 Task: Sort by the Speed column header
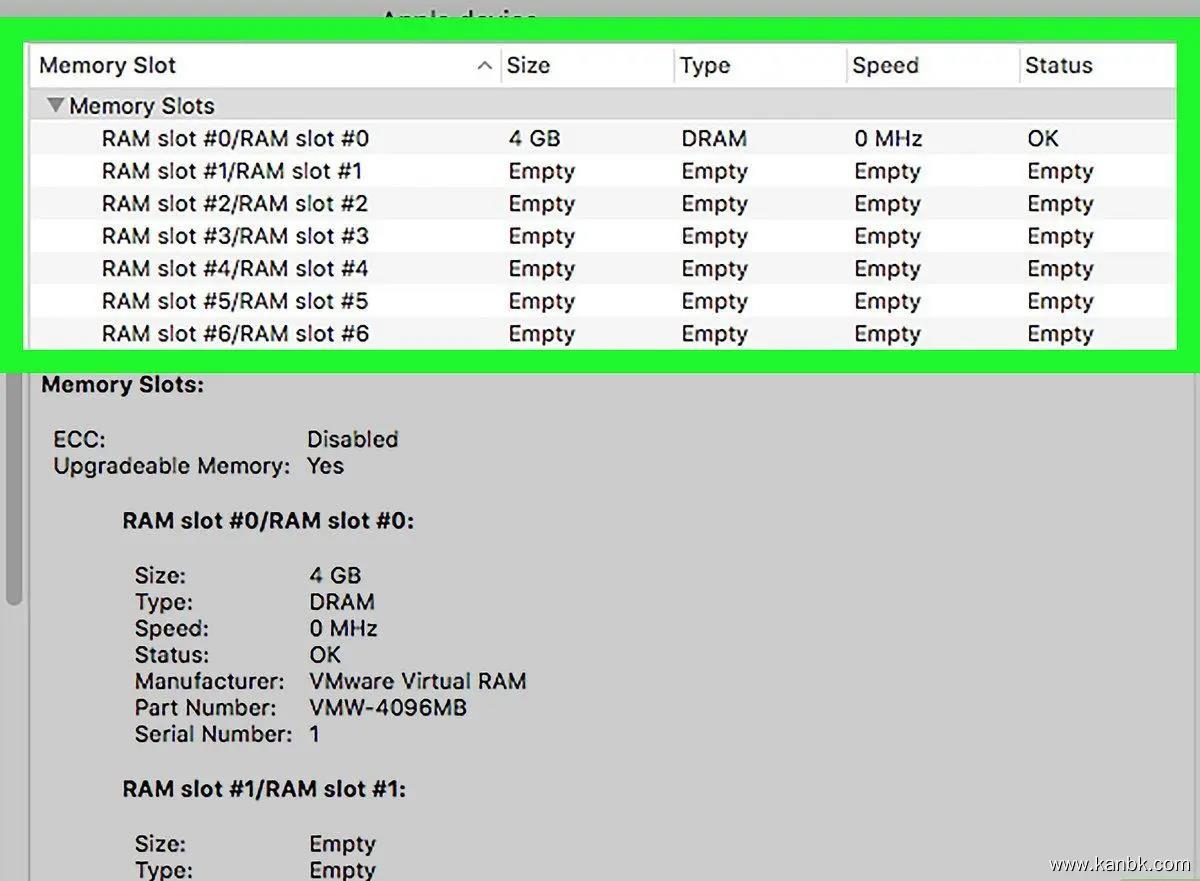click(x=885, y=66)
